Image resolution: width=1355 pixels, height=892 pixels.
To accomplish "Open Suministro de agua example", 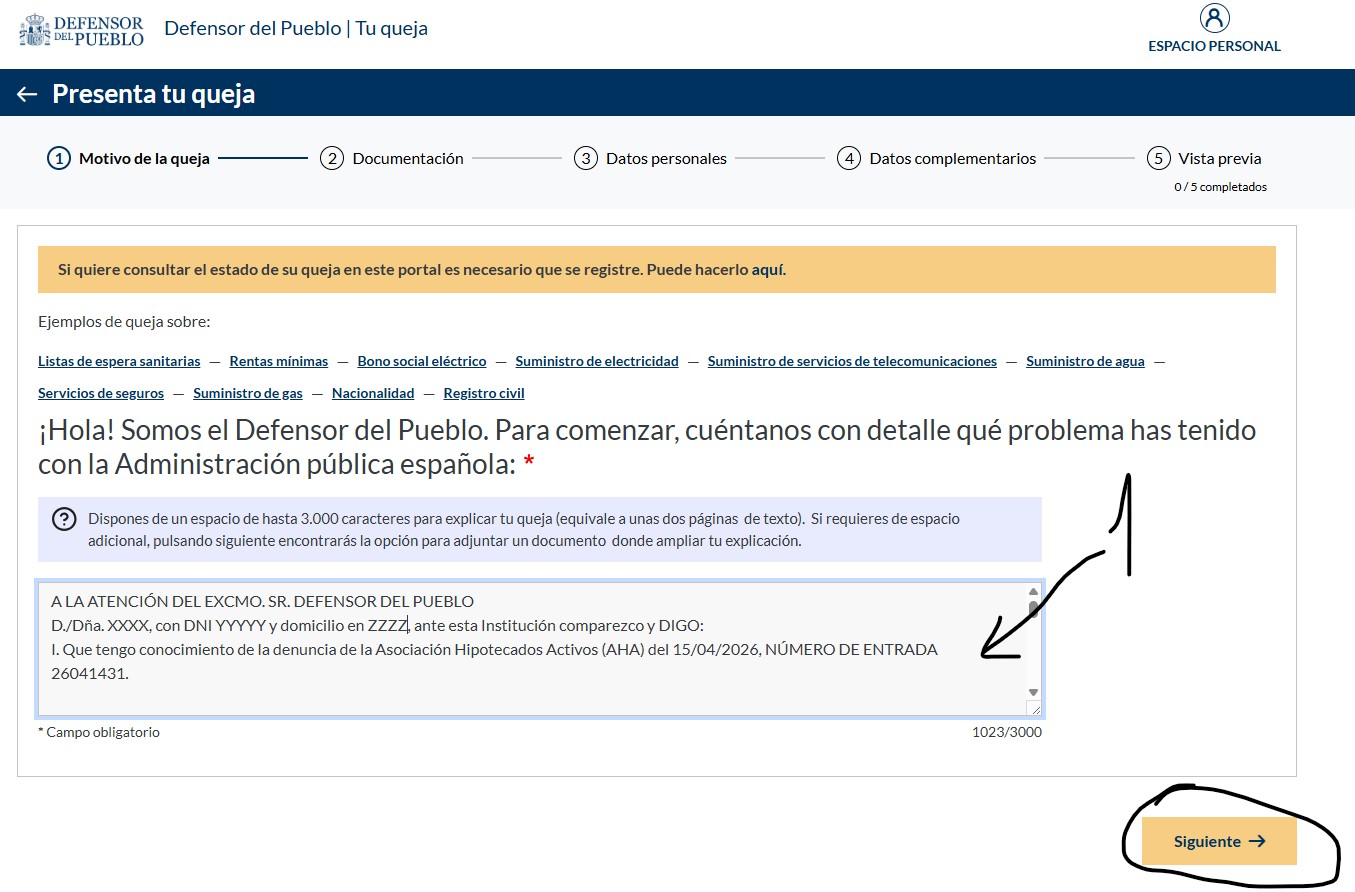I will pyautogui.click(x=1085, y=361).
